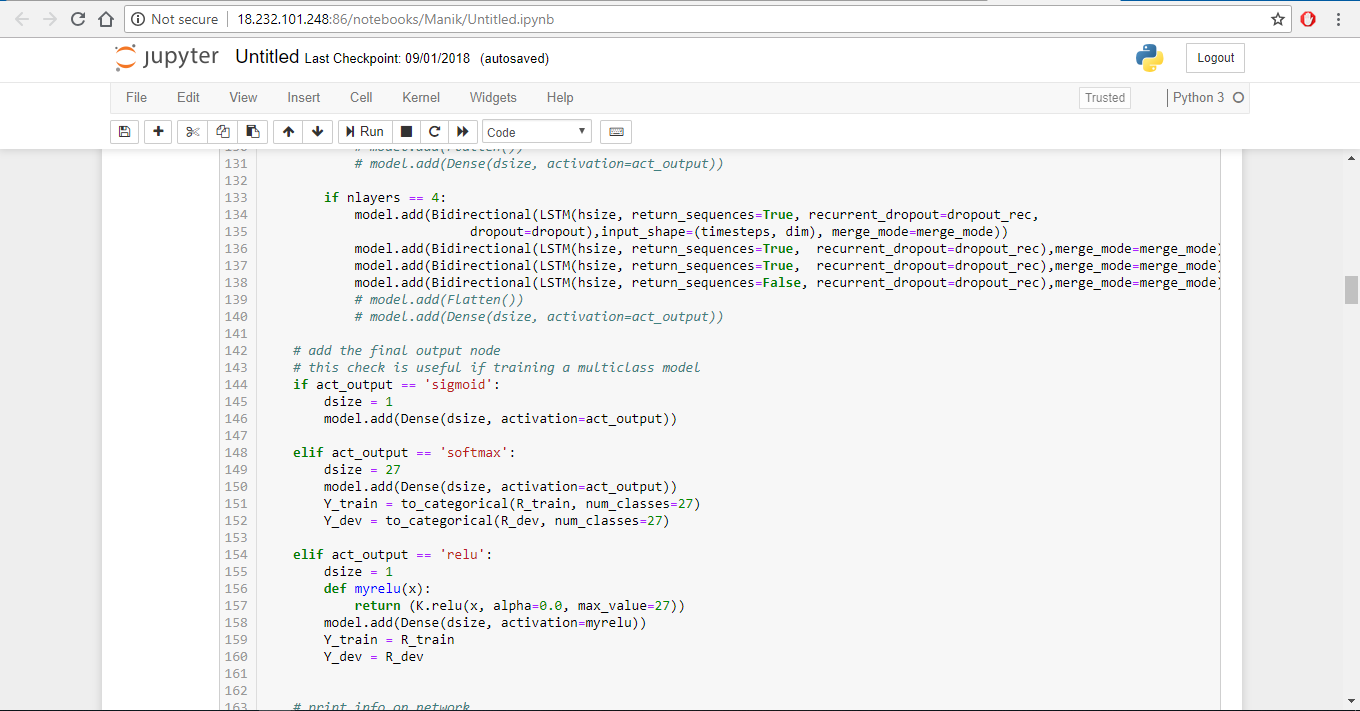Restart kernel and rerun all with fast-forward icon
The image size is (1360, 711).
(x=462, y=132)
